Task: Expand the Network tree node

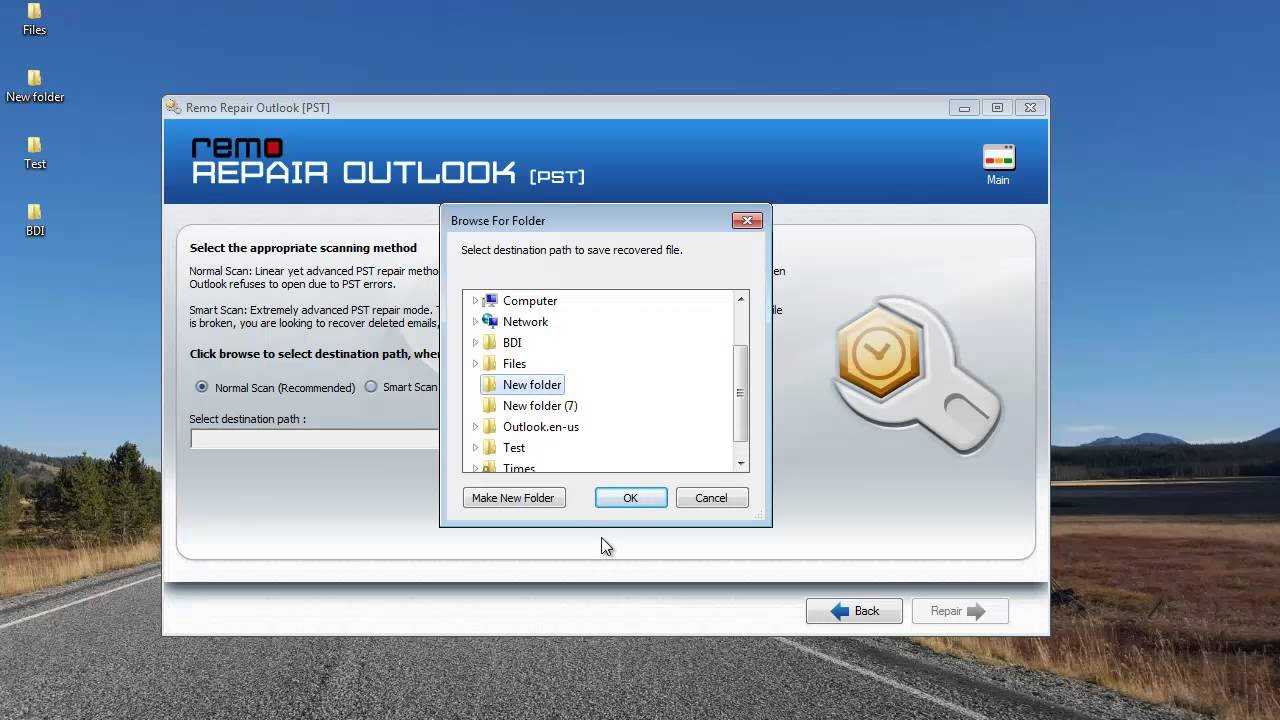Action: coord(475,321)
